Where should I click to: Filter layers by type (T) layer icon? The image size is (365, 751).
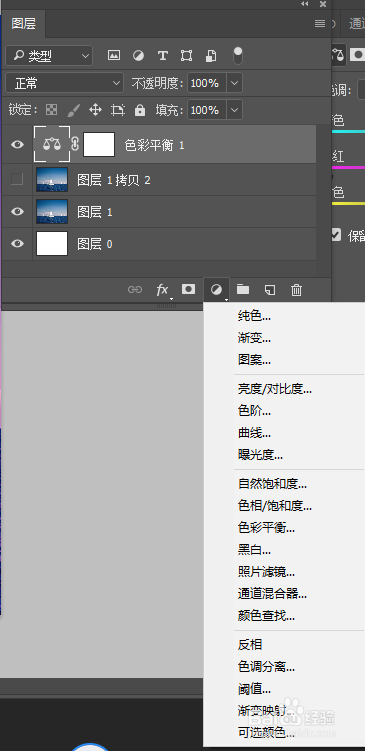click(x=163, y=56)
